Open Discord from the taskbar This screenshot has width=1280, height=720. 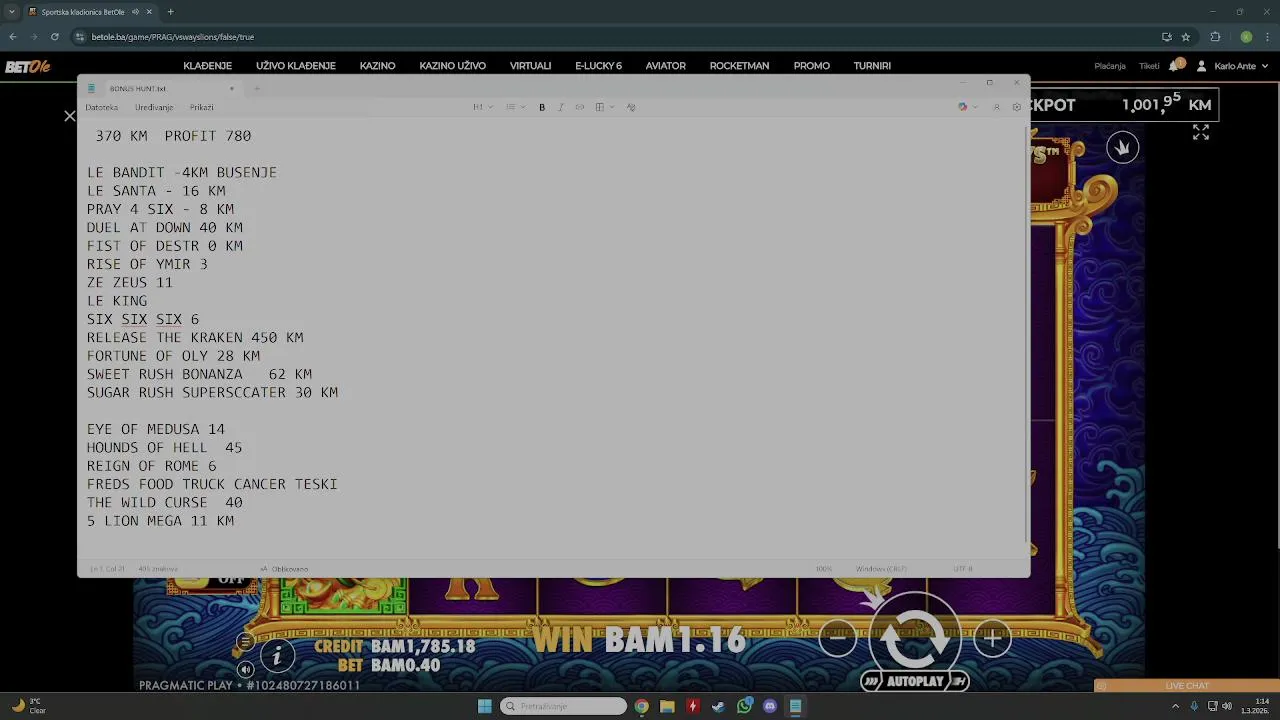click(770, 706)
